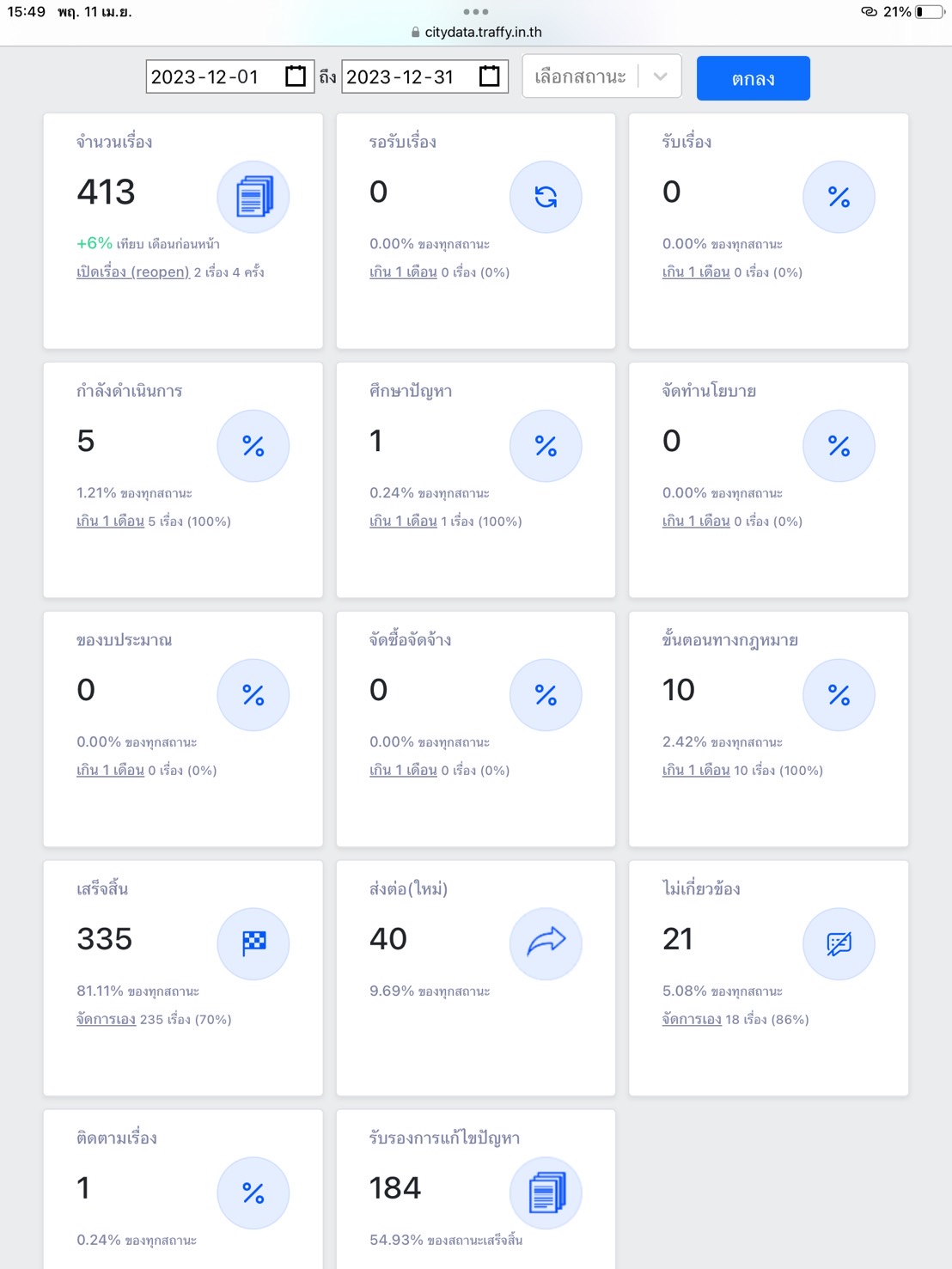Click the refresh icon in รอรับเรื่อง card
The height and width of the screenshot is (1269, 952).
point(546,197)
